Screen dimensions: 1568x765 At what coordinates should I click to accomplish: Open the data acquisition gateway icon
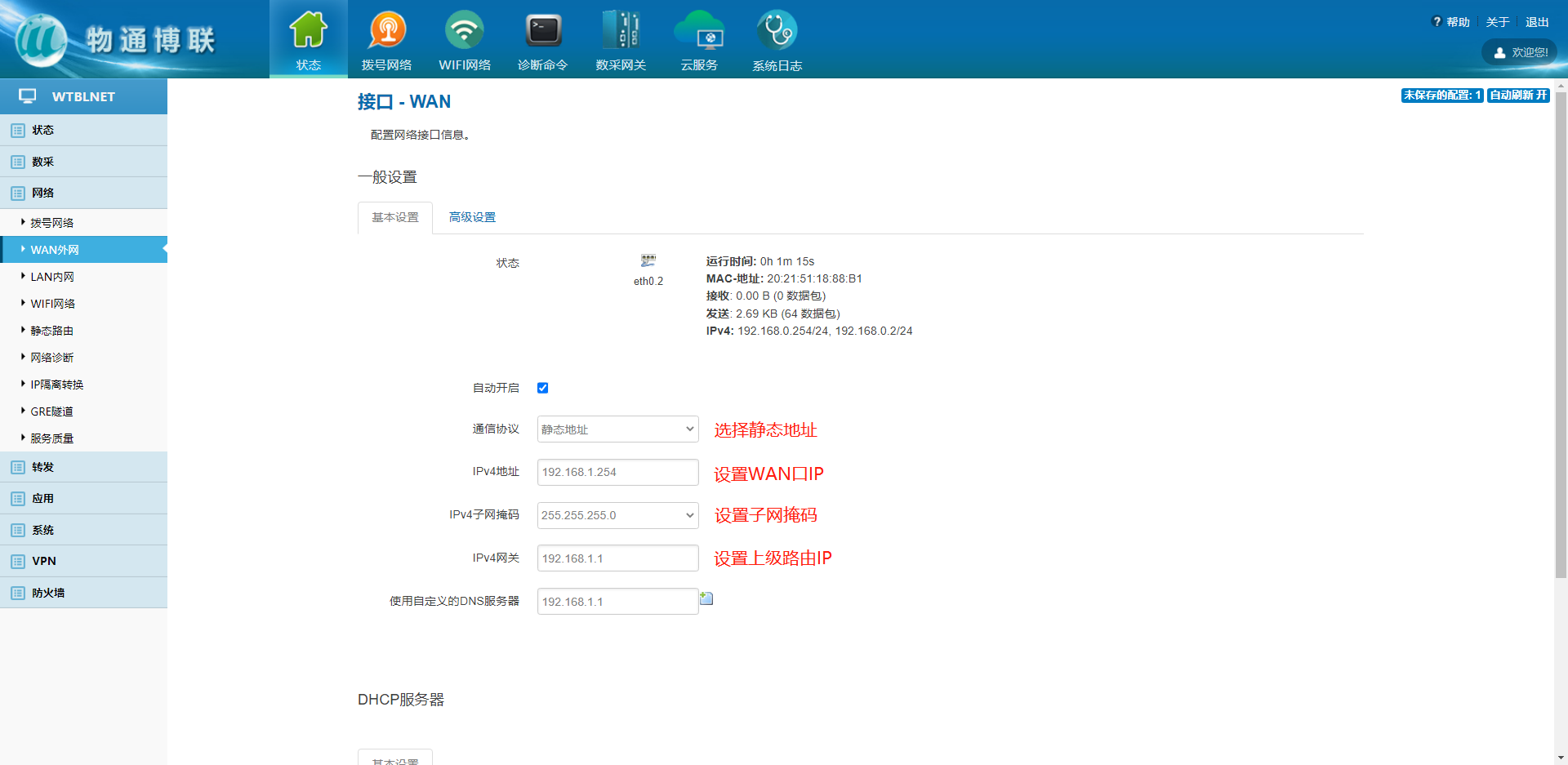[621, 31]
